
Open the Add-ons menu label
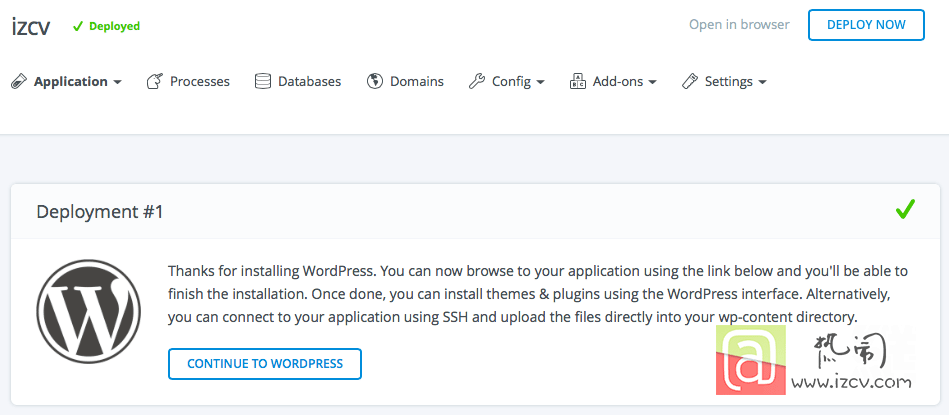(x=618, y=81)
